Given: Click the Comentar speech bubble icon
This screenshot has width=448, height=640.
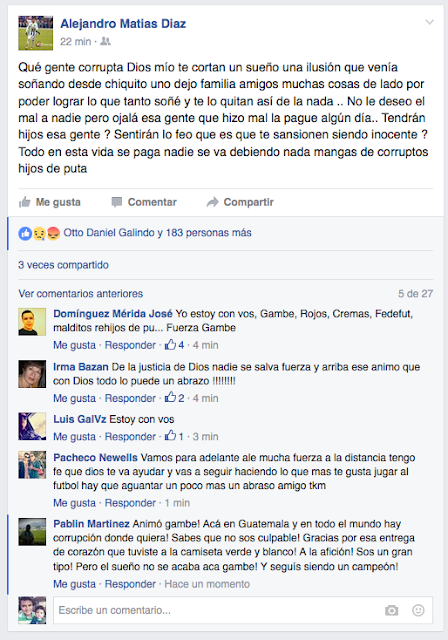Looking at the screenshot, I should point(117,202).
